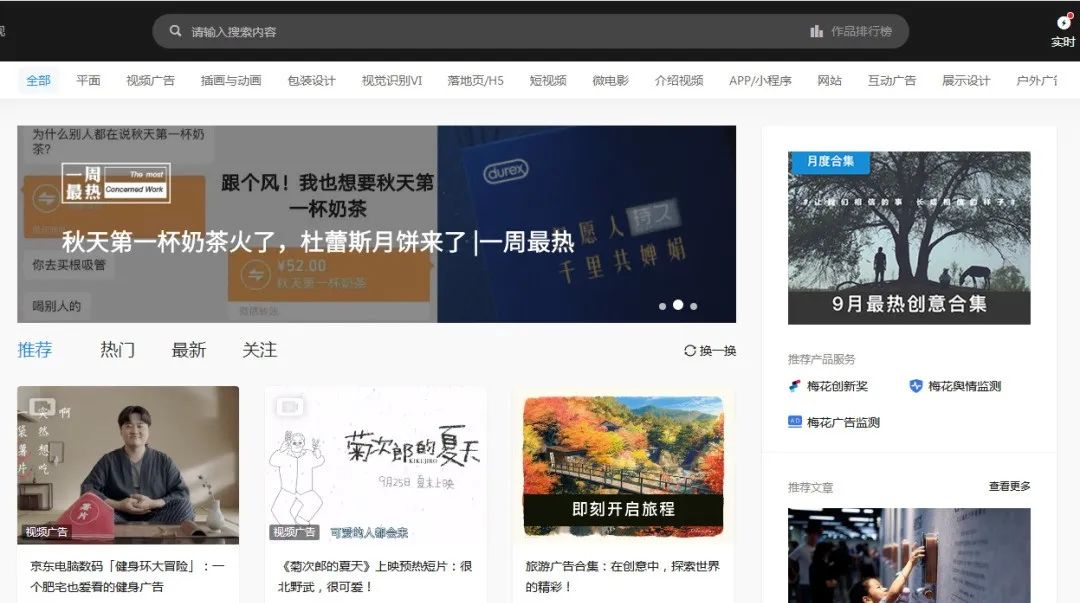Viewport: 1080px width, 603px height.
Task: Switch to the 最新 feed tab
Action: pyautogui.click(x=189, y=350)
